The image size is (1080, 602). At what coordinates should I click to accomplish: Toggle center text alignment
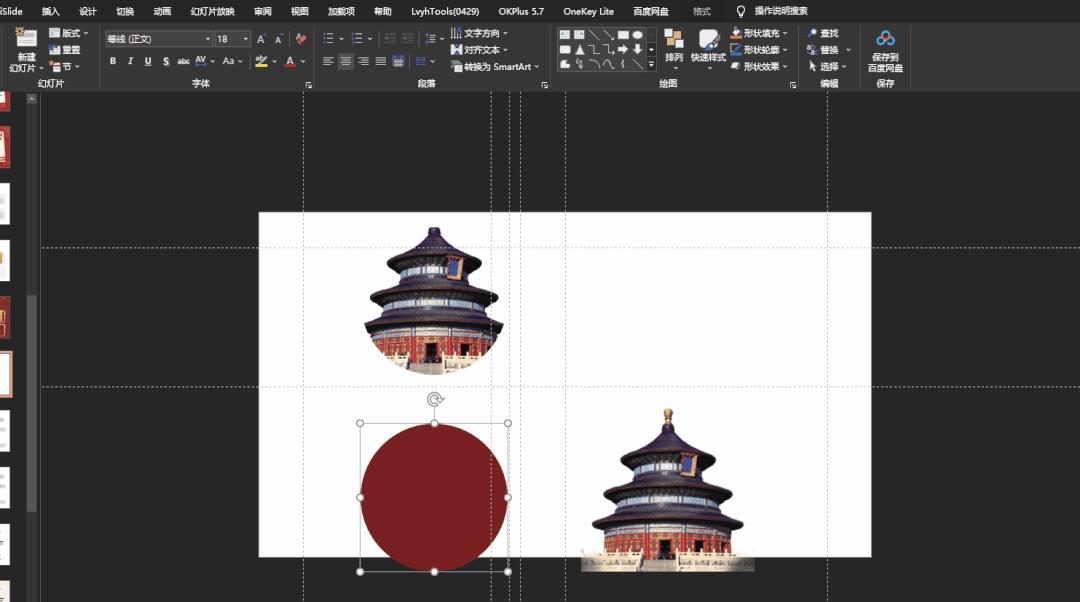344,61
